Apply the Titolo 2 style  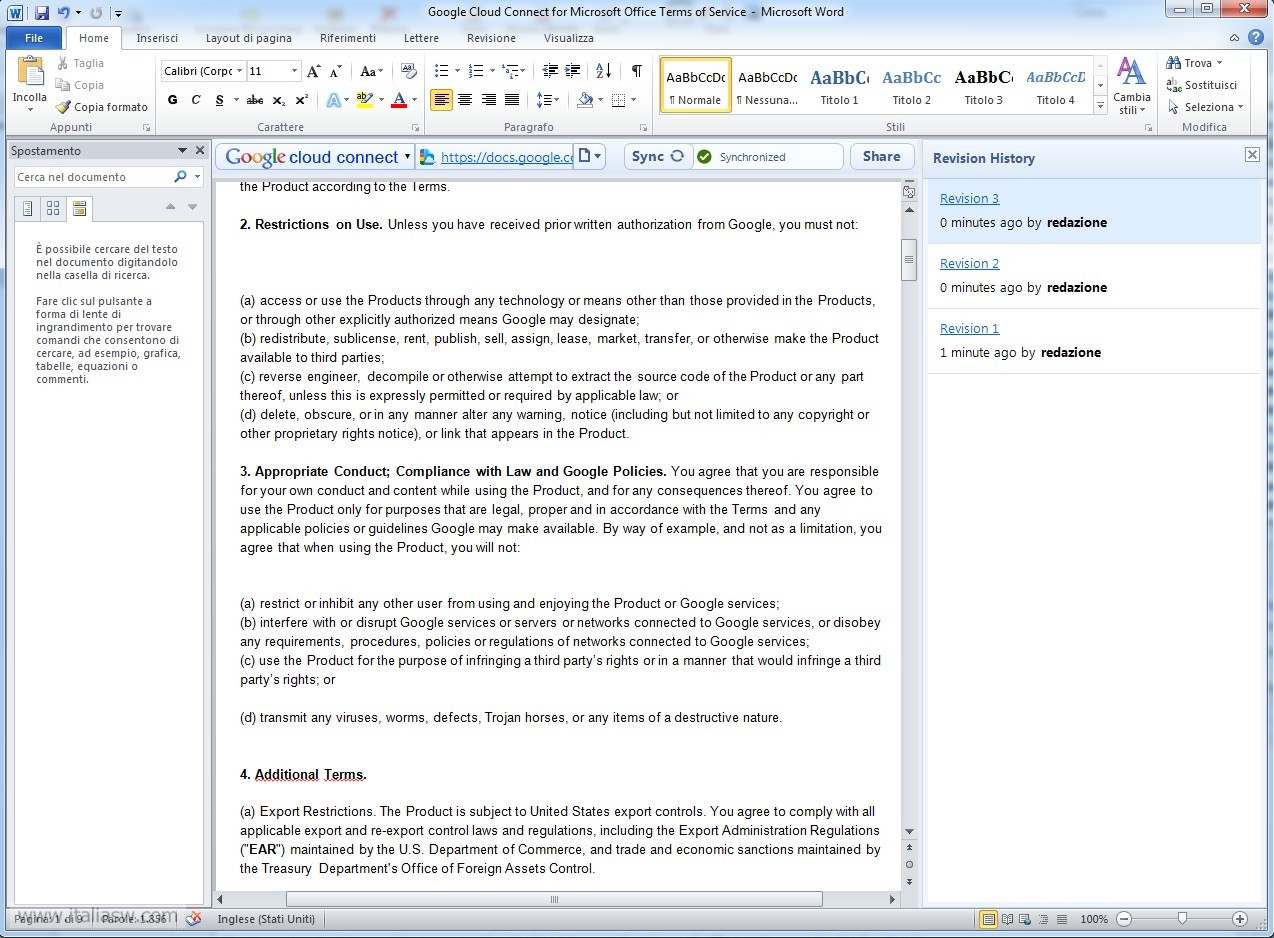point(912,85)
